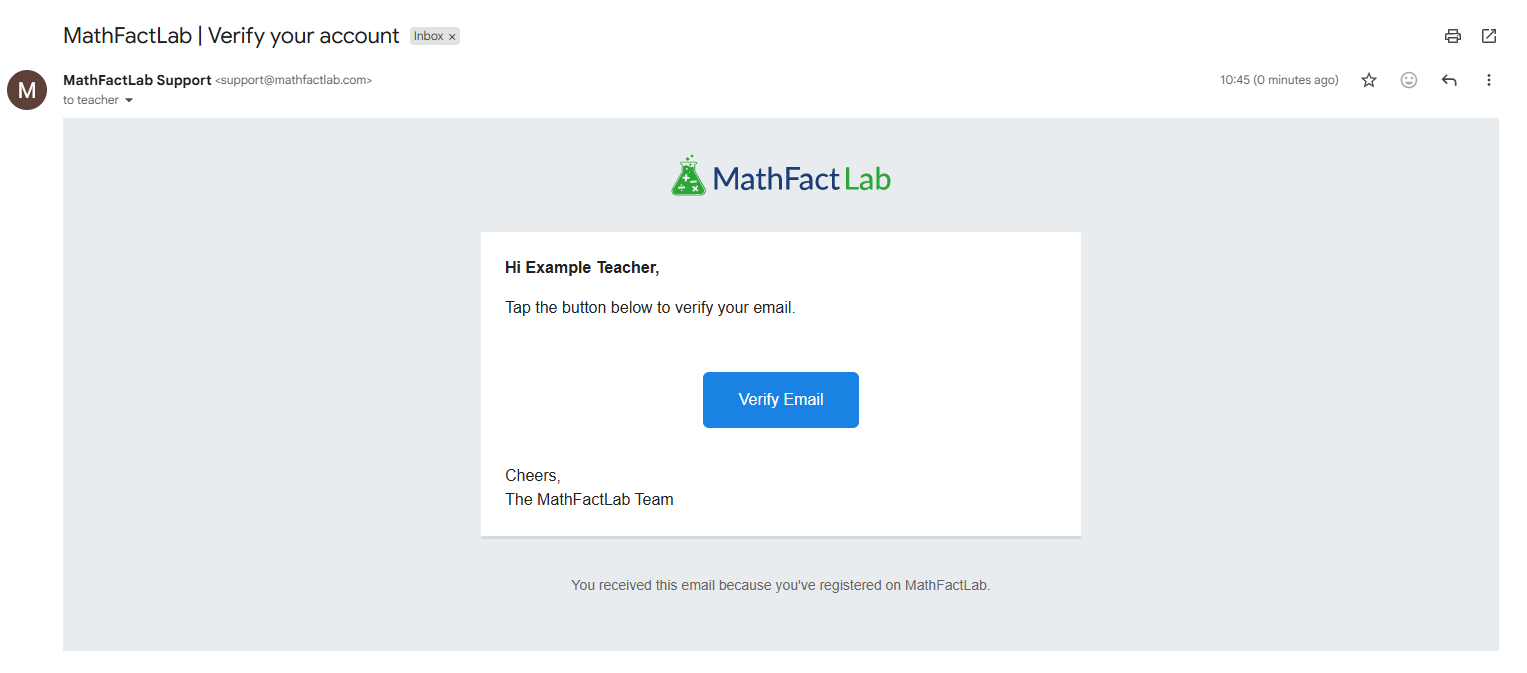This screenshot has height=673, width=1527.
Task: Click the "You received this email" footer text
Action: tap(781, 585)
